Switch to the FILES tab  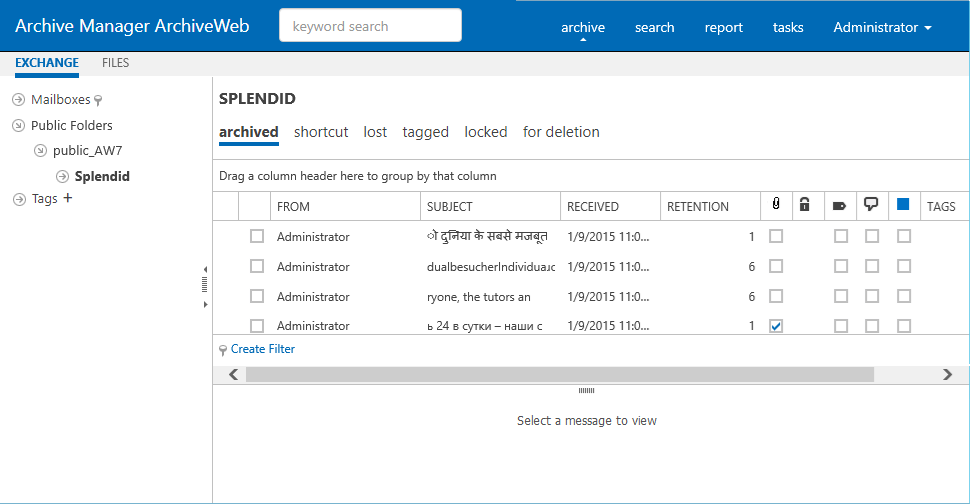tap(115, 63)
